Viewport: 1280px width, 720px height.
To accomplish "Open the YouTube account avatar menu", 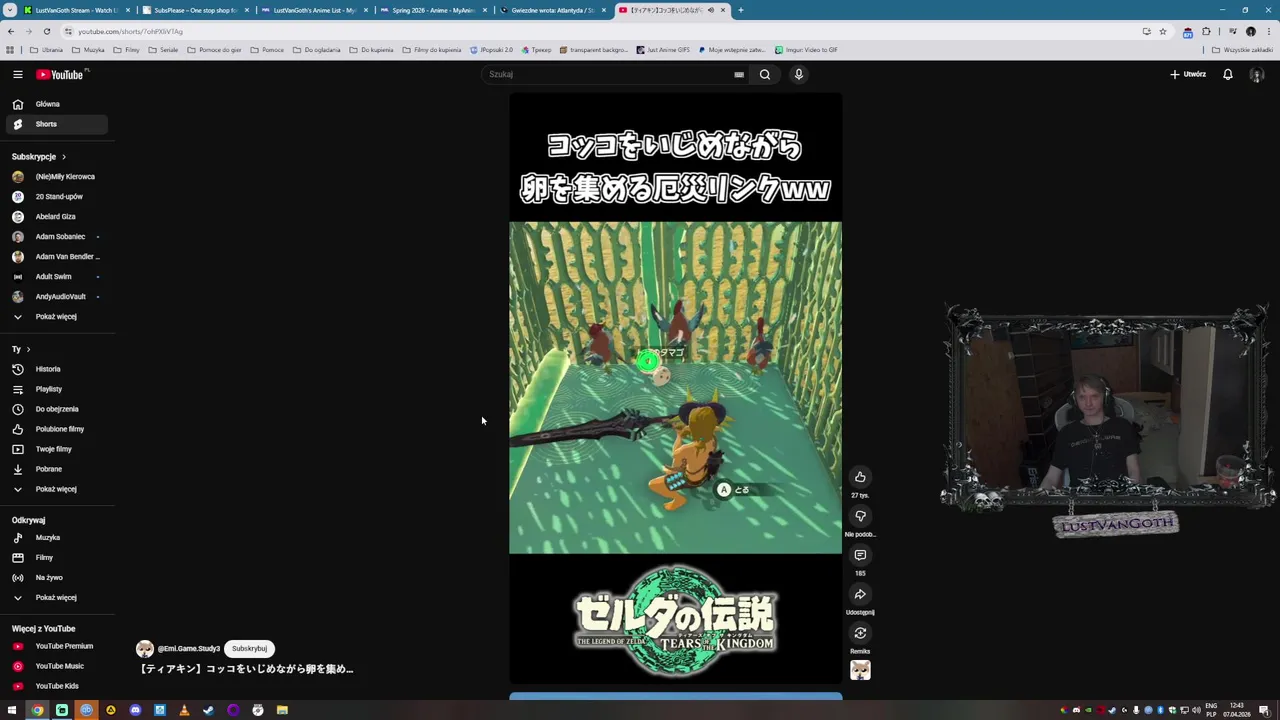I will 1257,75.
